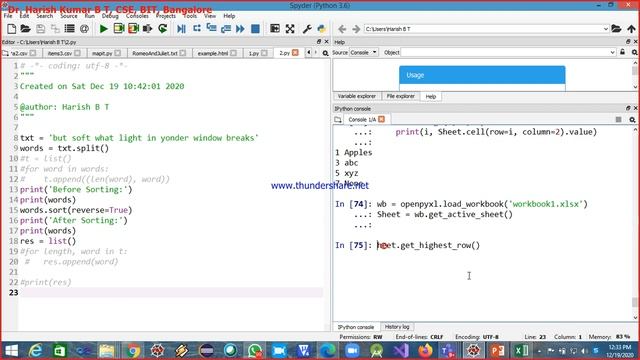Switch to the example.html tab
The image size is (640, 360).
click(x=213, y=53)
